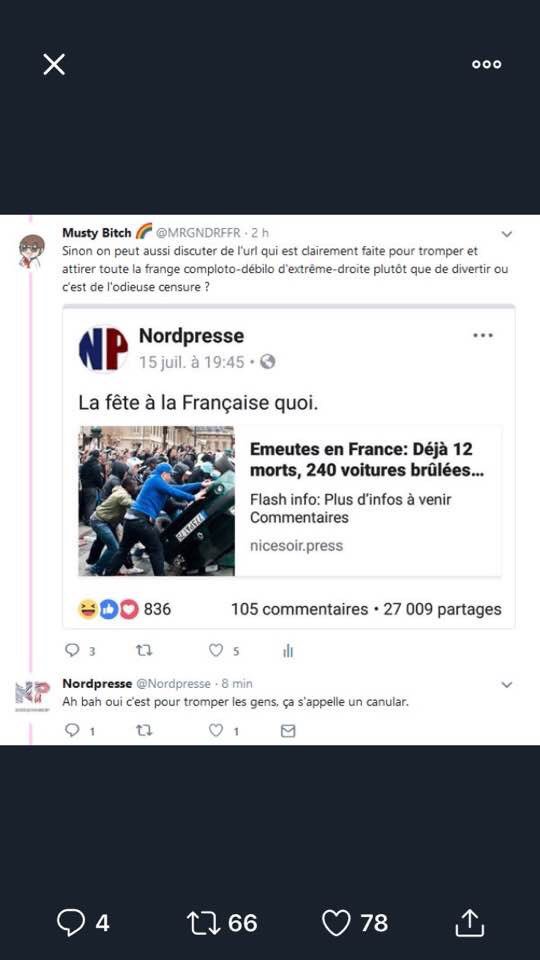
Task: Open the bottom bar reply icon with 4
Action: tap(71, 923)
